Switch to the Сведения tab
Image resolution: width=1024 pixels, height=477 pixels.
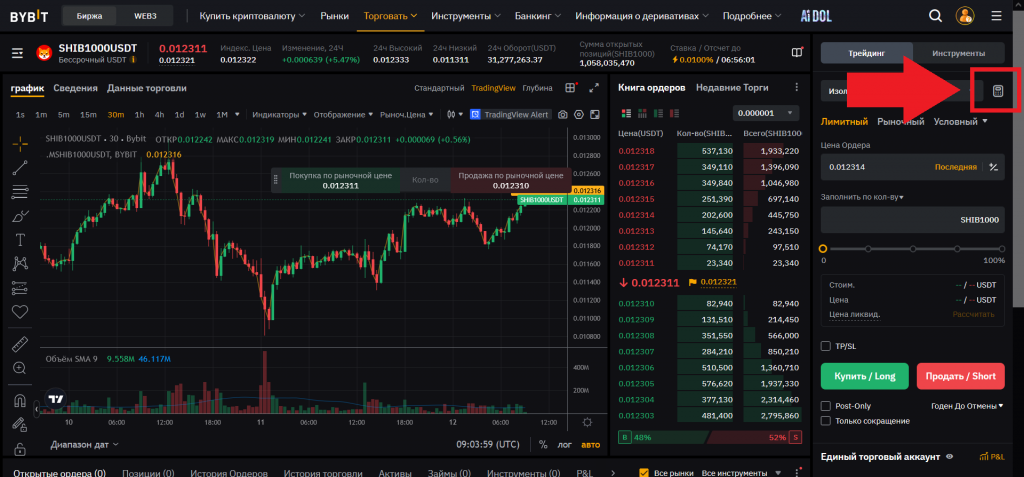(x=76, y=88)
